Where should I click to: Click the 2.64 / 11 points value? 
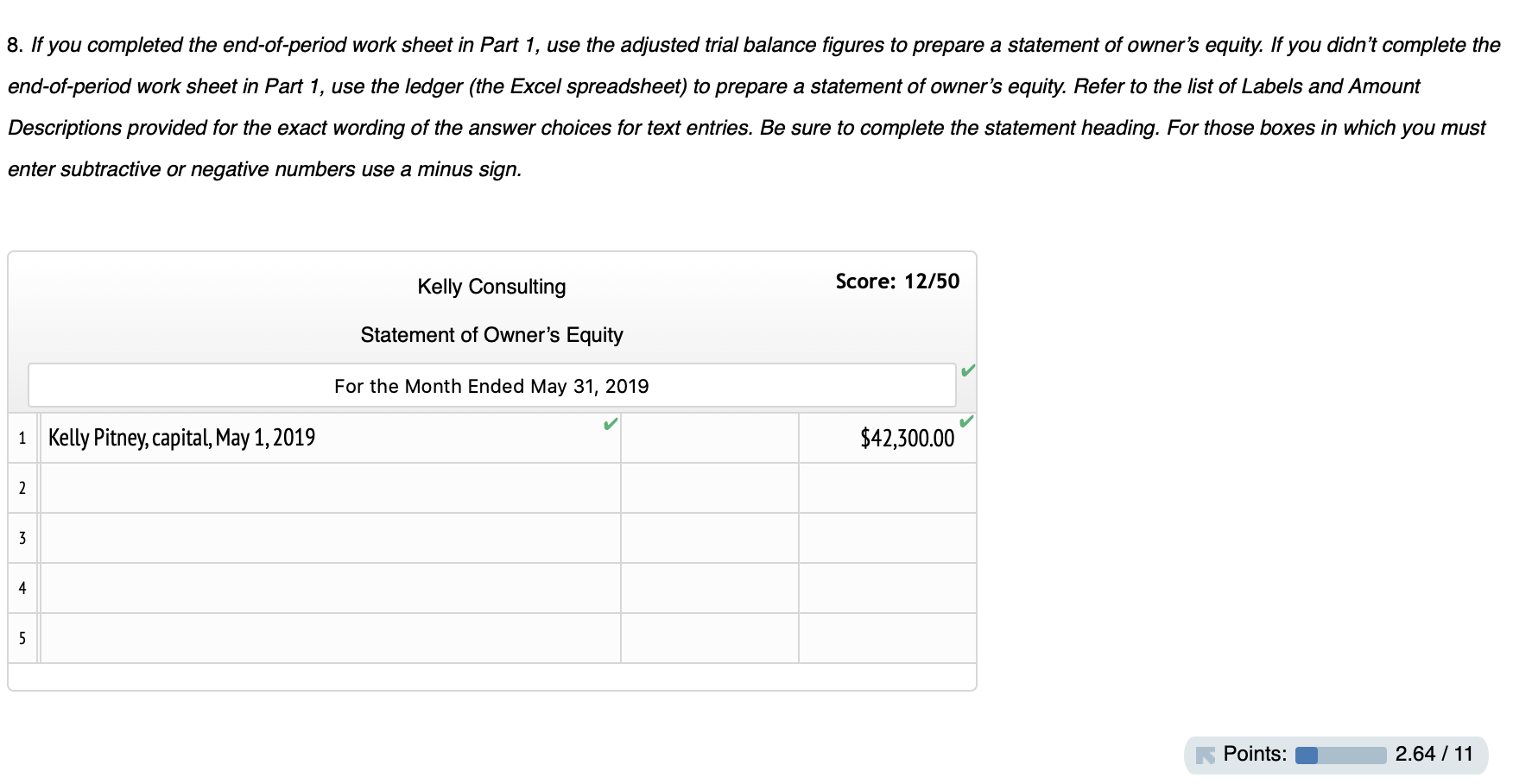[x=1434, y=754]
